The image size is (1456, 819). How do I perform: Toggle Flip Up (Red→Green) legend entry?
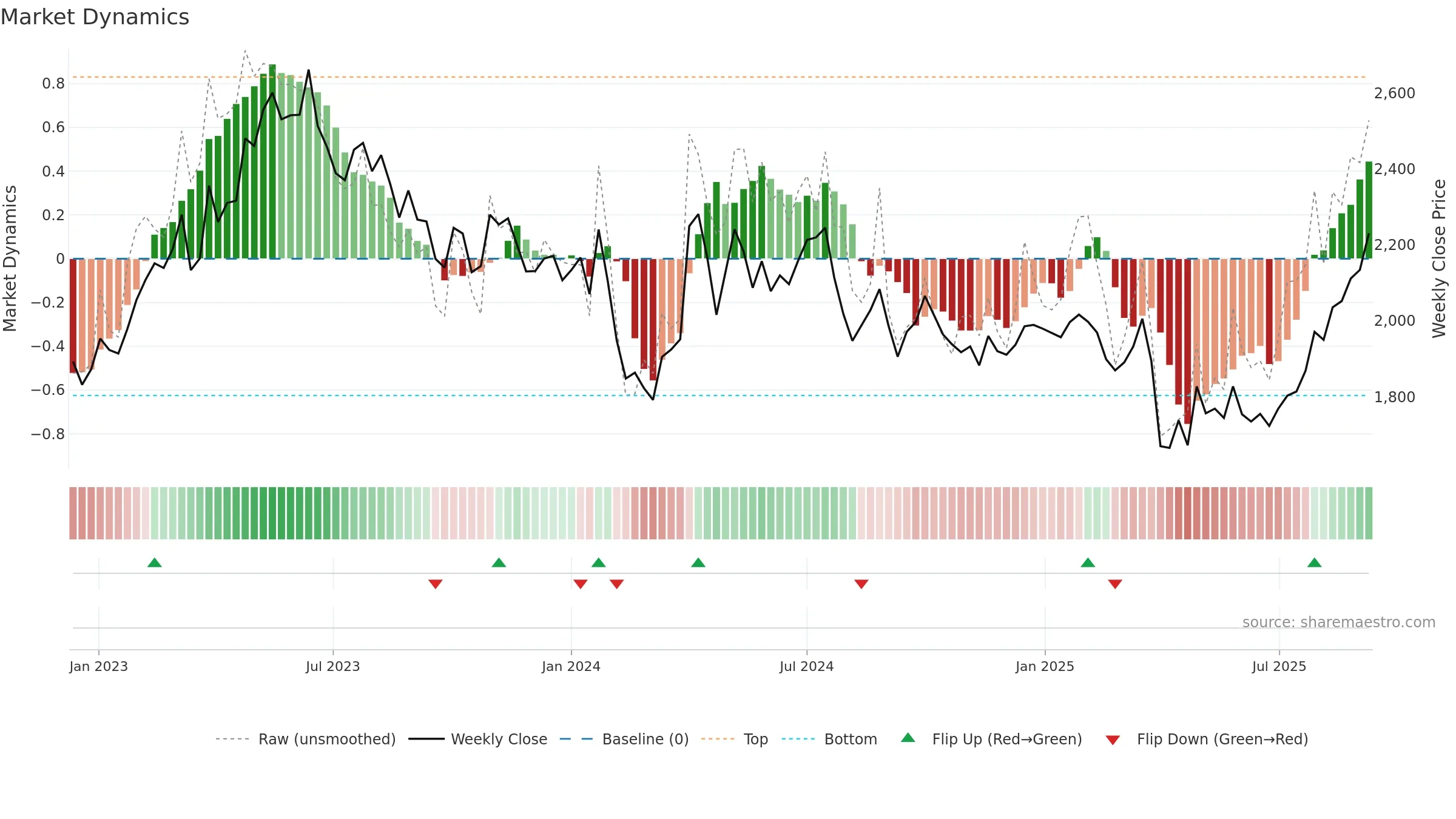(x=991, y=739)
